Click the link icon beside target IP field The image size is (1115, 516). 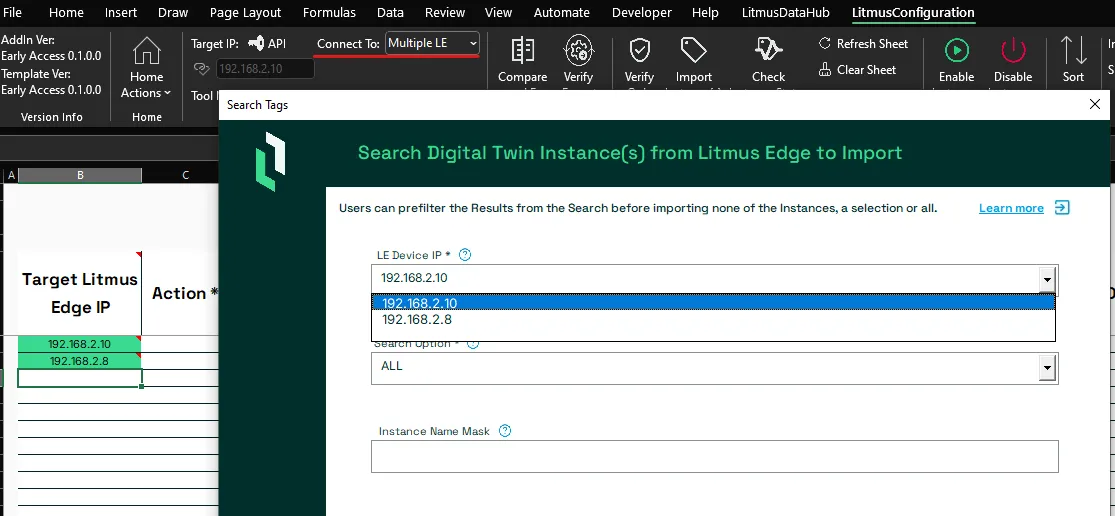point(202,69)
